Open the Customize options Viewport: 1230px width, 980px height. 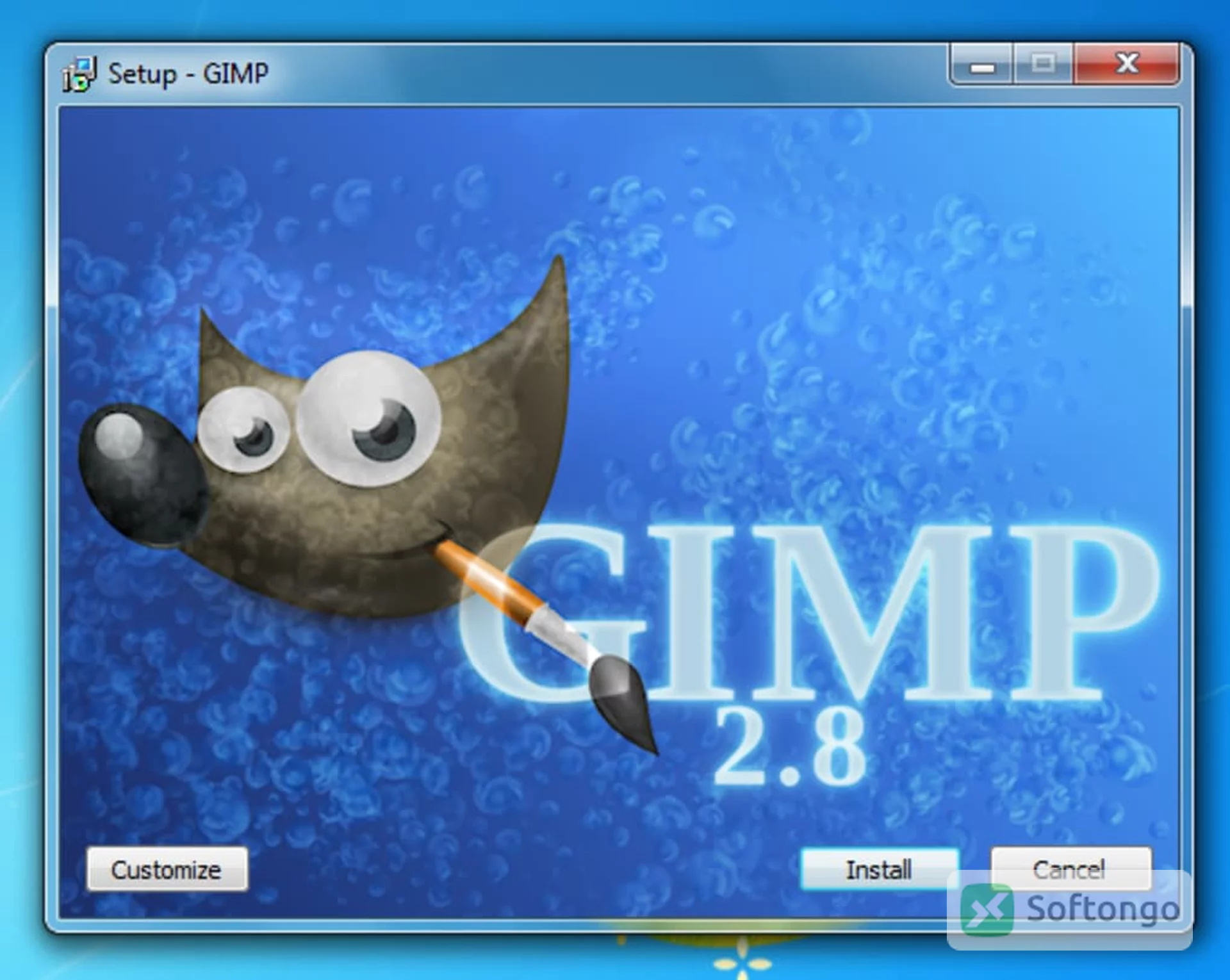click(x=167, y=869)
